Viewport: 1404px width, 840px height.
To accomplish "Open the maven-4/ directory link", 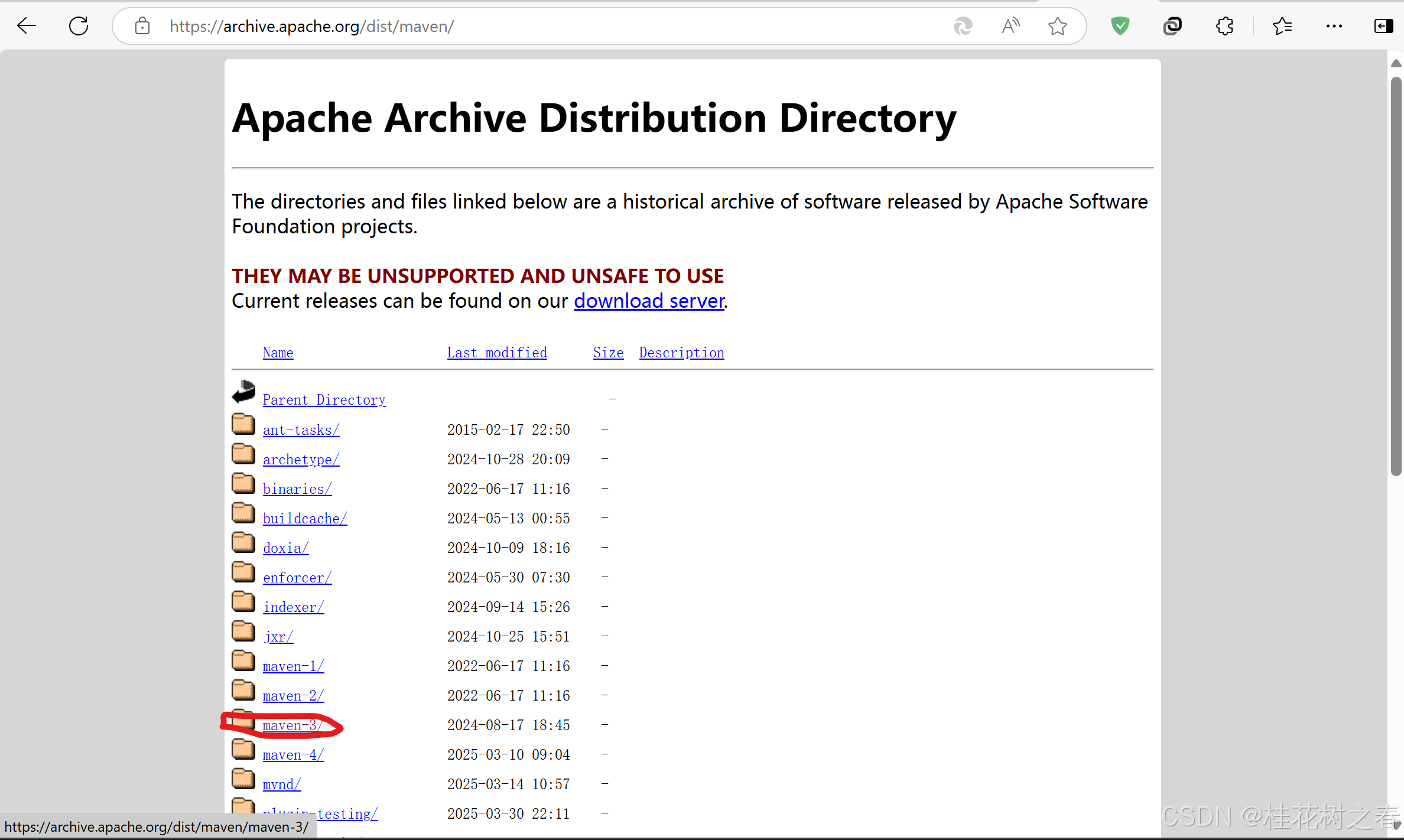I will 293,755.
